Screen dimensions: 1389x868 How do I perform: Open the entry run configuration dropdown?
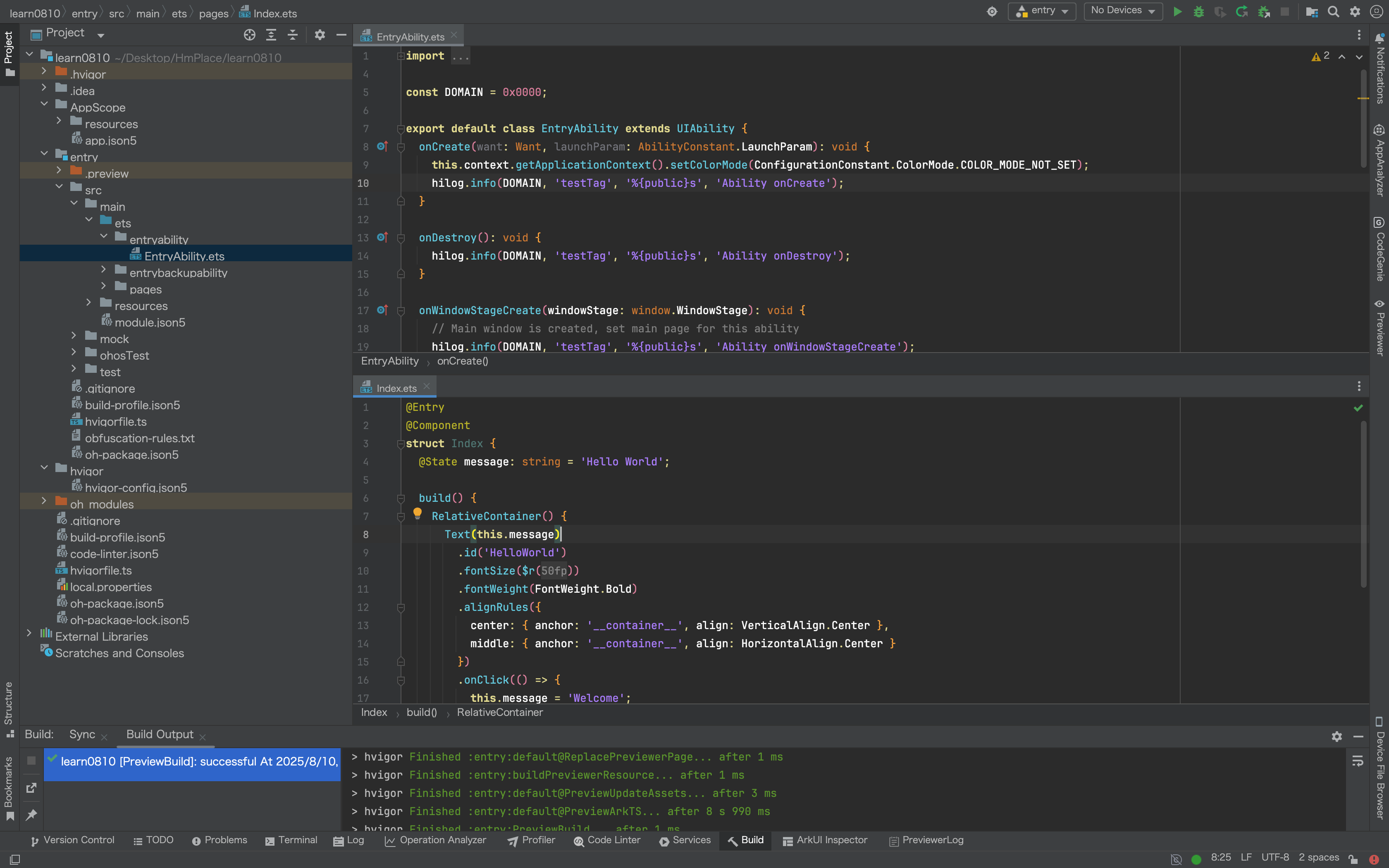point(1041,12)
